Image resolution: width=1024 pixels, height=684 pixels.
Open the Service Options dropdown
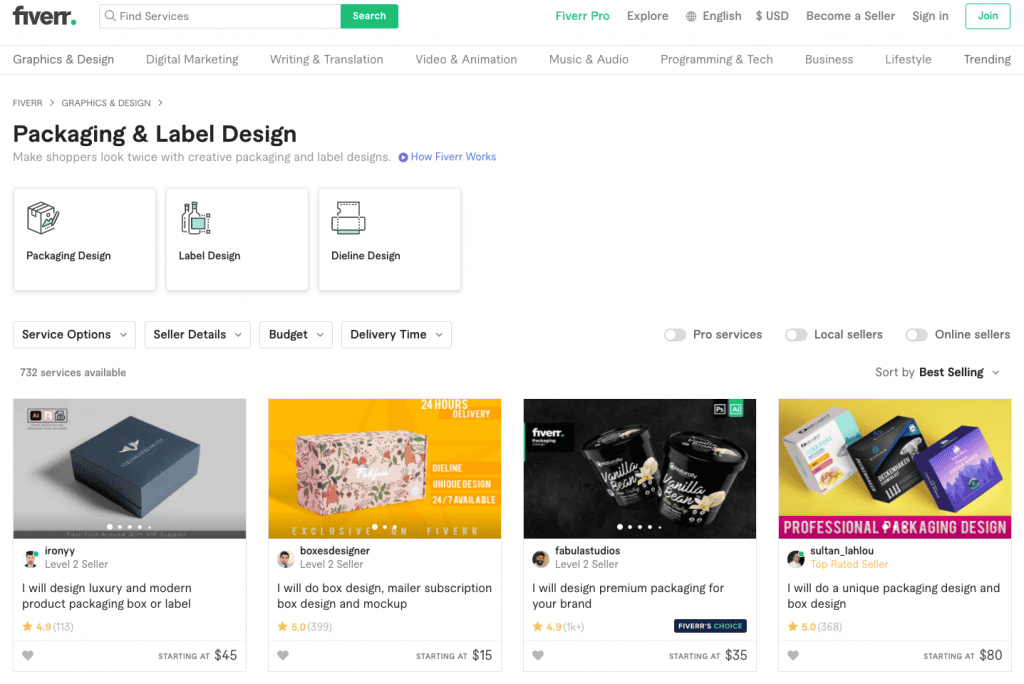74,334
